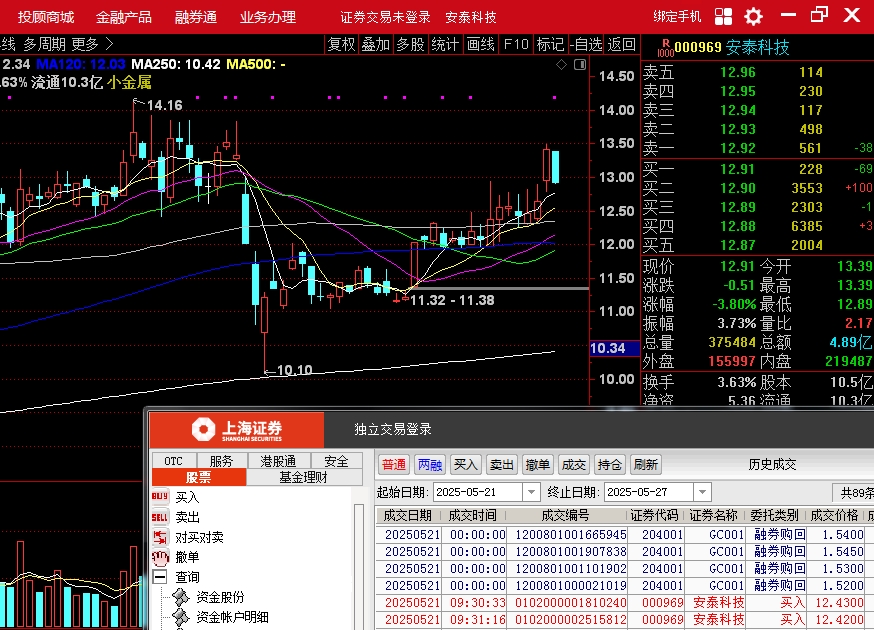Click the 买一 price 12.91
The height and width of the screenshot is (630, 874).
[737, 169]
